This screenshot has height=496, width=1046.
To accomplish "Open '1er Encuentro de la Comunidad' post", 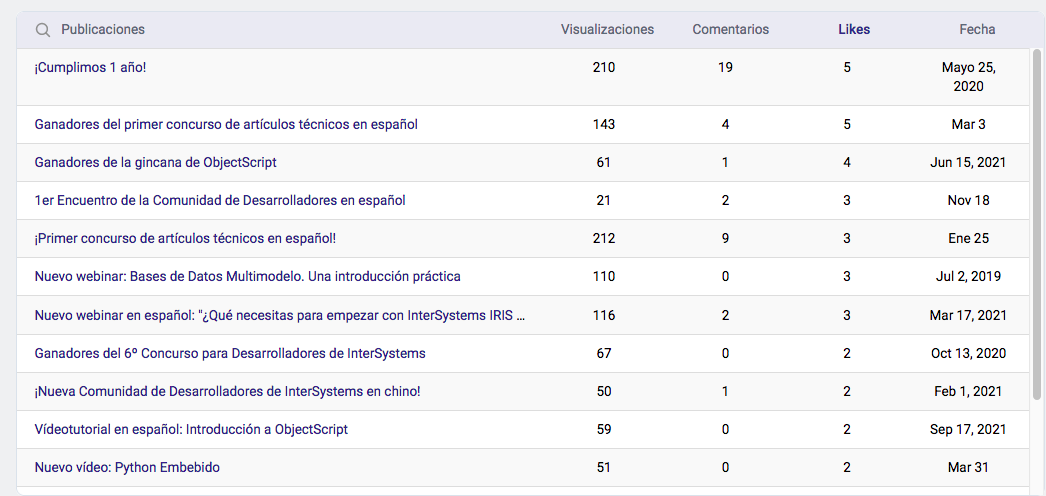I will pos(220,200).
